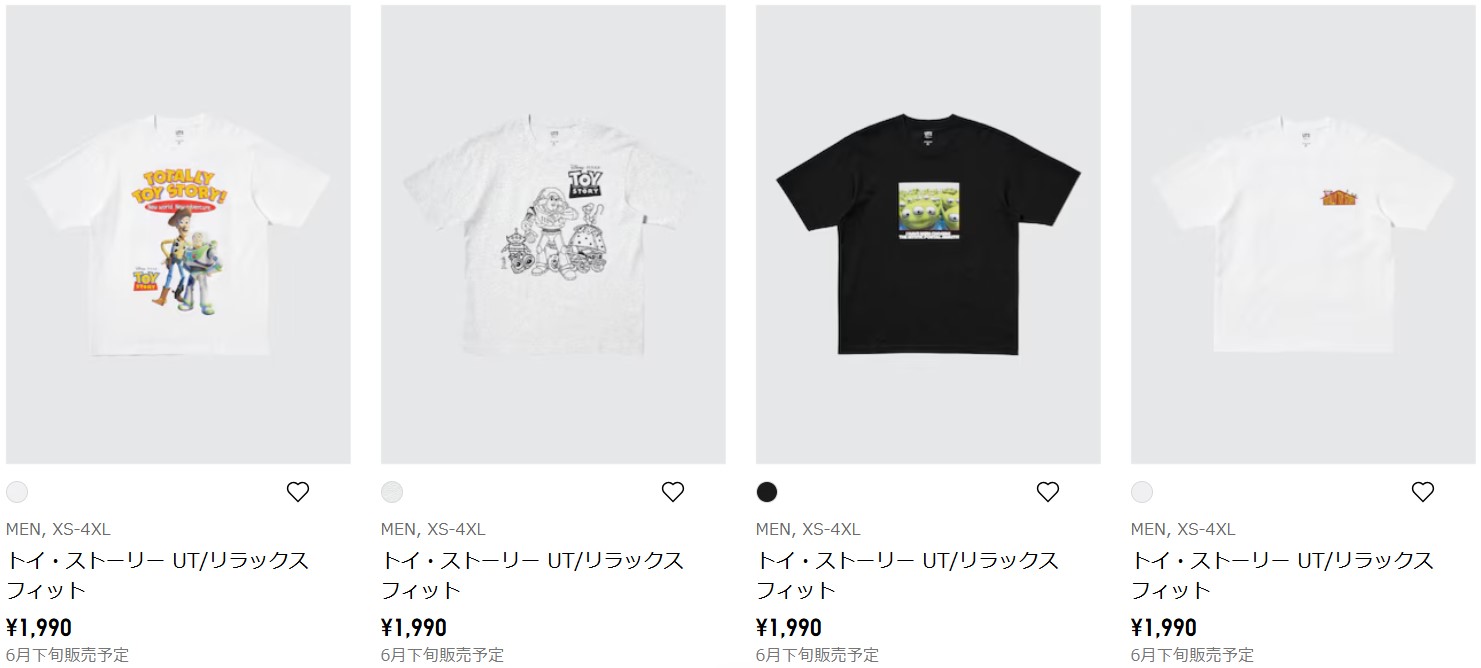Screen dimensions: 1481x668
Task: Open gray Buzz line-art shirt image
Action: click(553, 234)
